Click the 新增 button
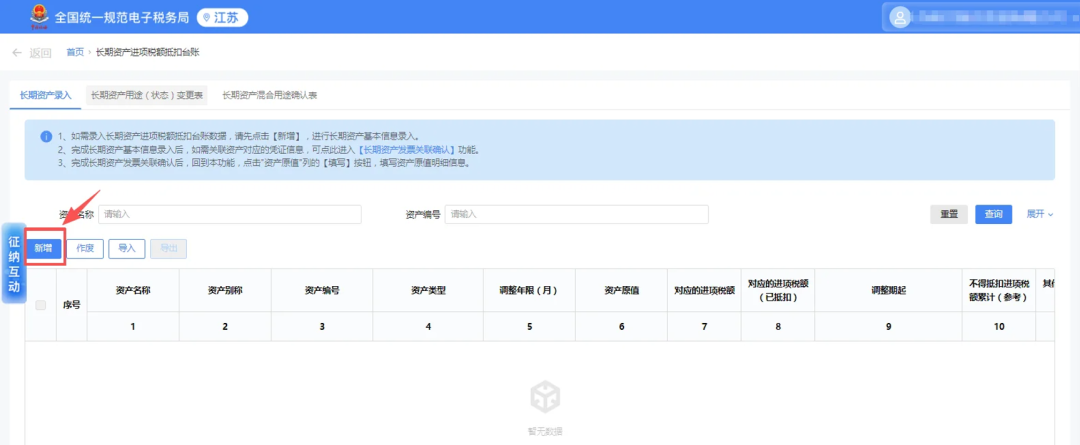This screenshot has width=1080, height=445. coord(44,249)
